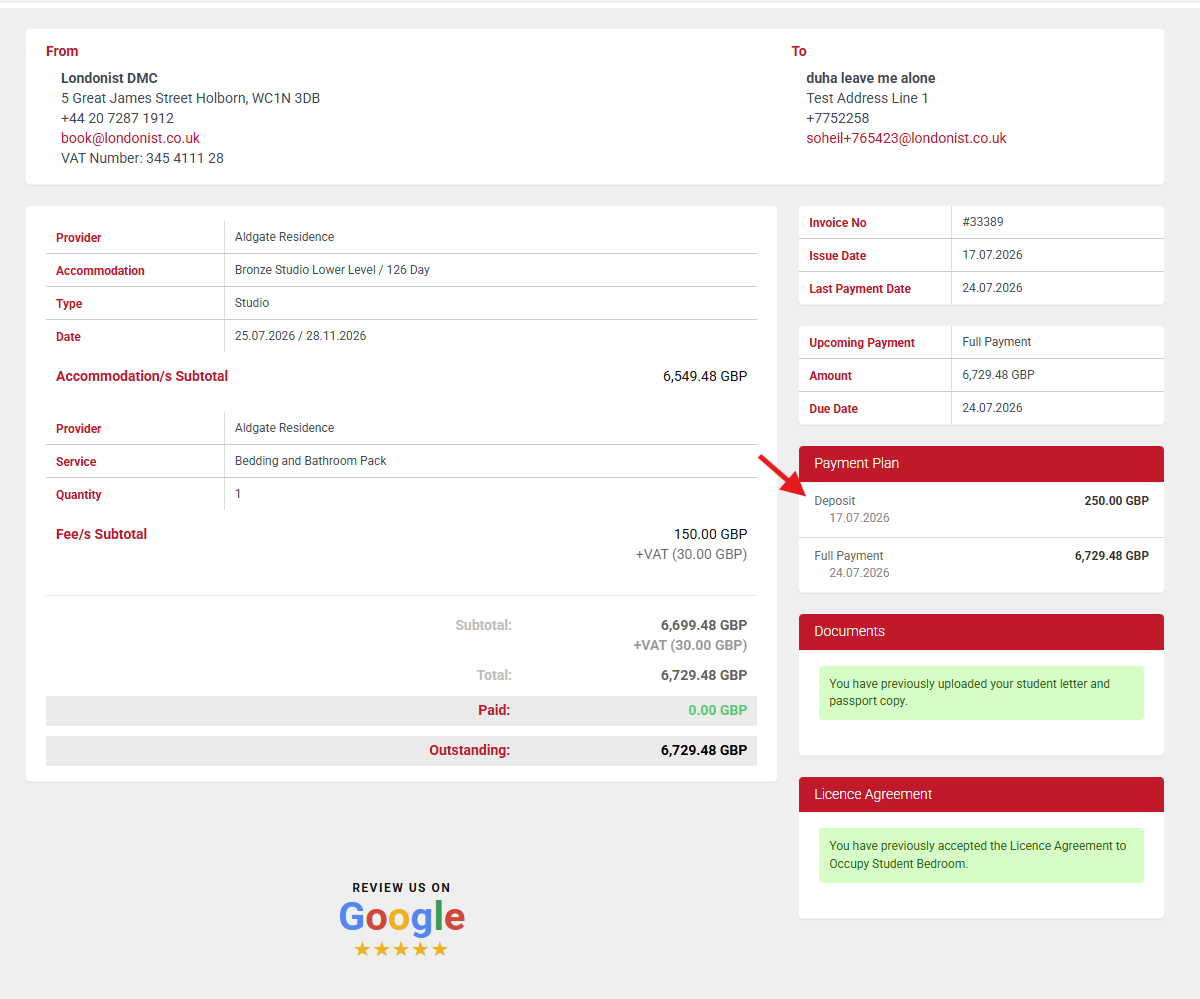Click the Upcoming Payment value Full Payment
Screen dimensions: 1200x999
(997, 342)
